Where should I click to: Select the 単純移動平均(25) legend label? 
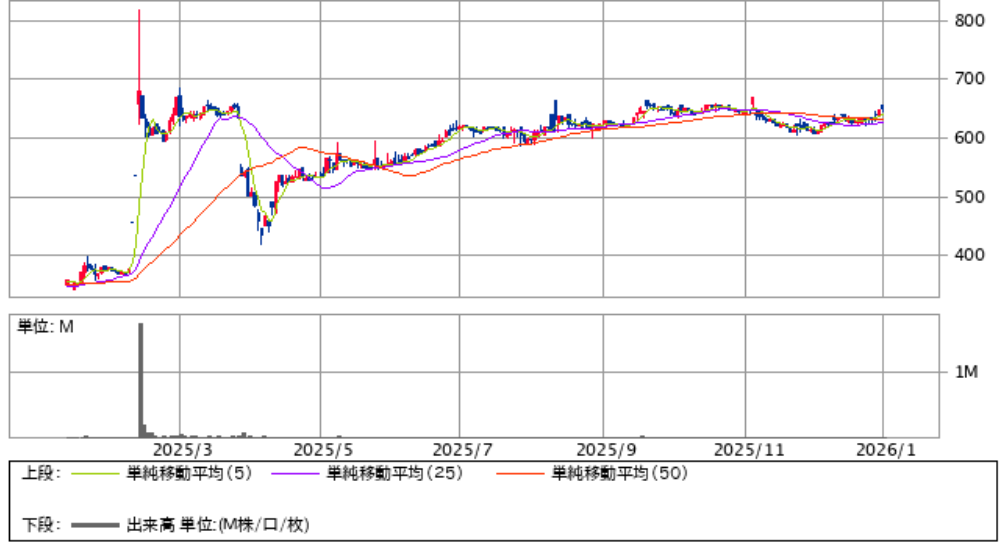(394, 474)
